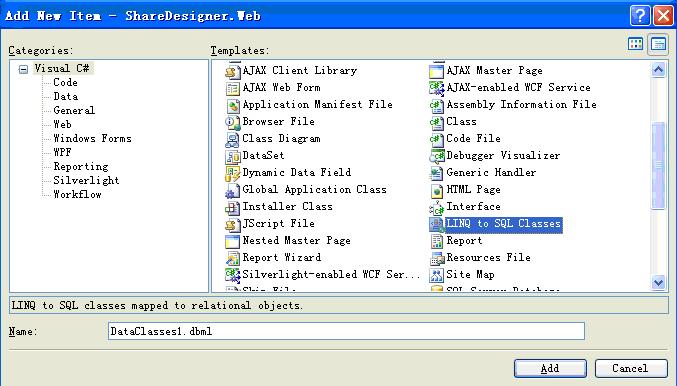Select the "Site Map" label
Screen dimensions: 677x386
[470, 275]
